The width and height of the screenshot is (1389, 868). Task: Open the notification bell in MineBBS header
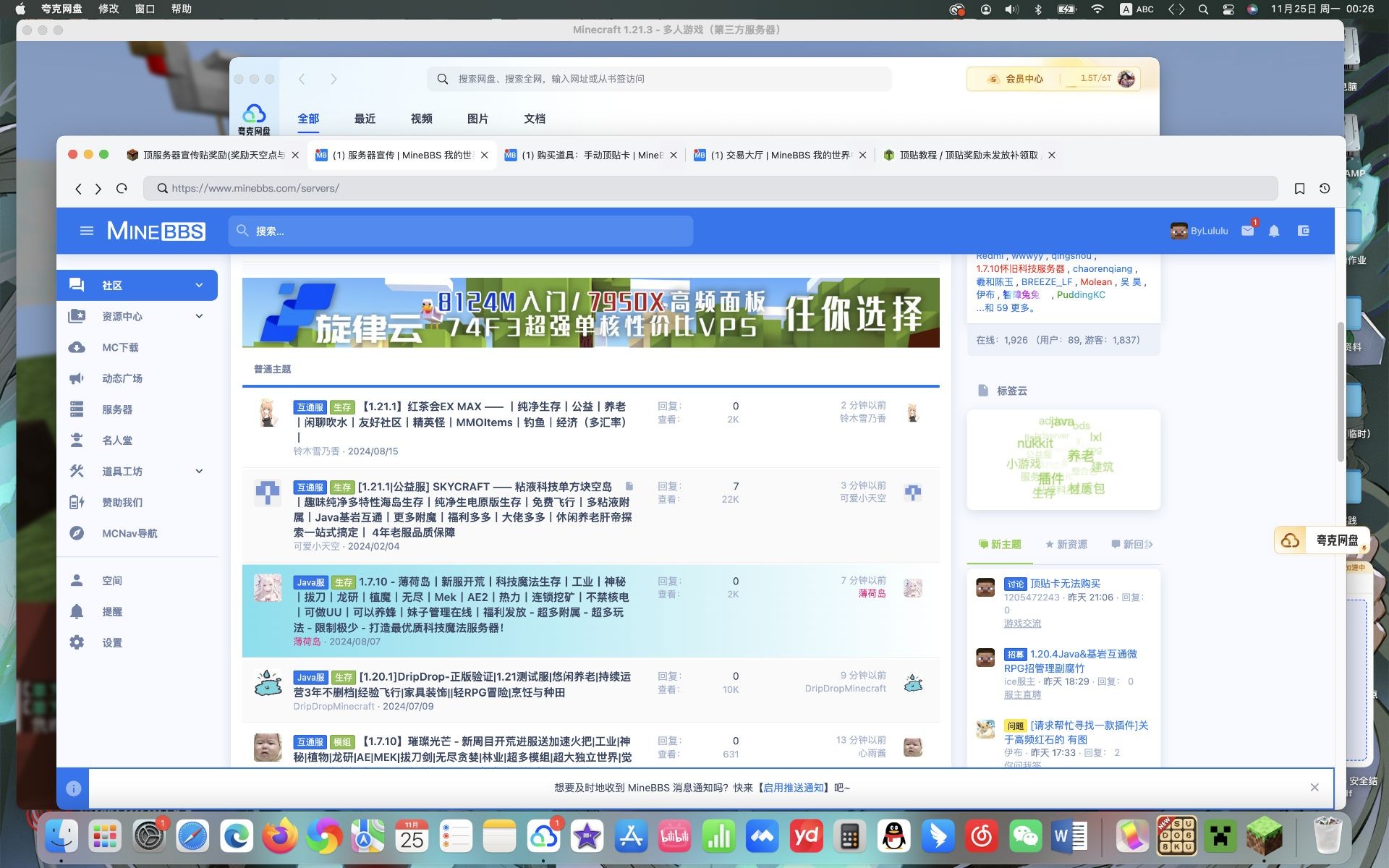point(1274,231)
